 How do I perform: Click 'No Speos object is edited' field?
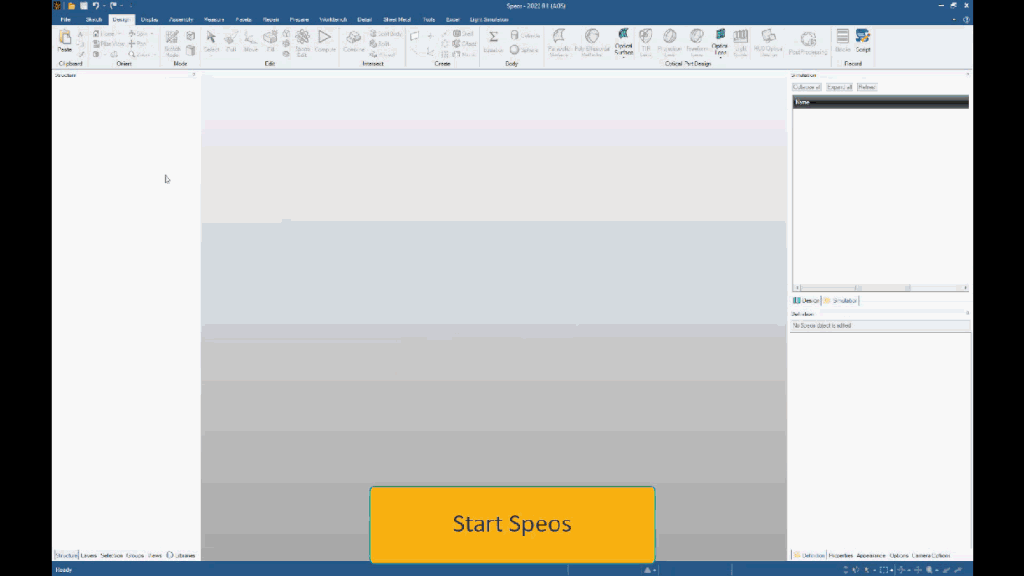[x=880, y=325]
